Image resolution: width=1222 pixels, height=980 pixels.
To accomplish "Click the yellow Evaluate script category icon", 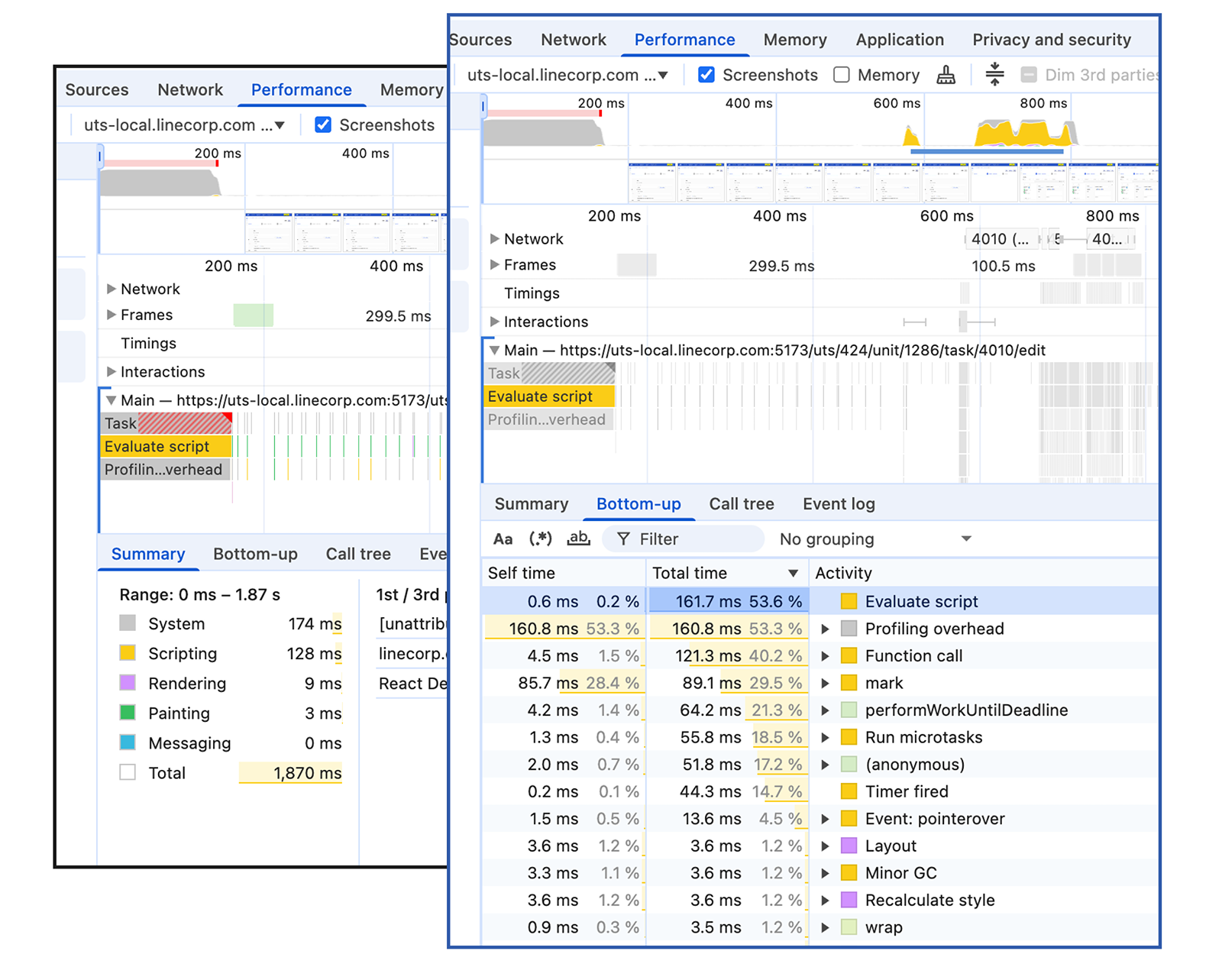I will tap(849, 601).
